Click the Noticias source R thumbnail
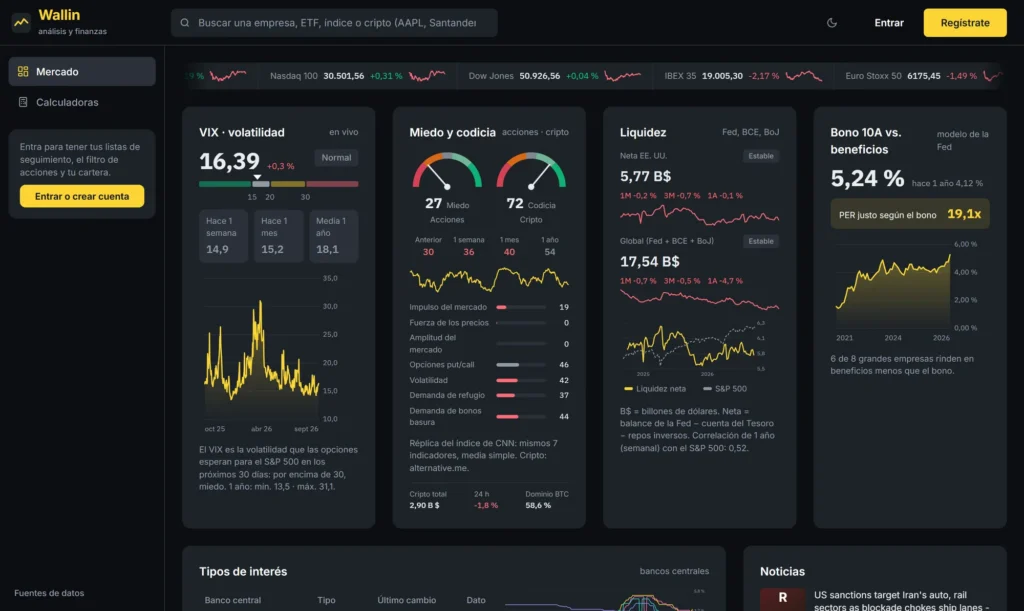The width and height of the screenshot is (1024, 611). (x=782, y=599)
